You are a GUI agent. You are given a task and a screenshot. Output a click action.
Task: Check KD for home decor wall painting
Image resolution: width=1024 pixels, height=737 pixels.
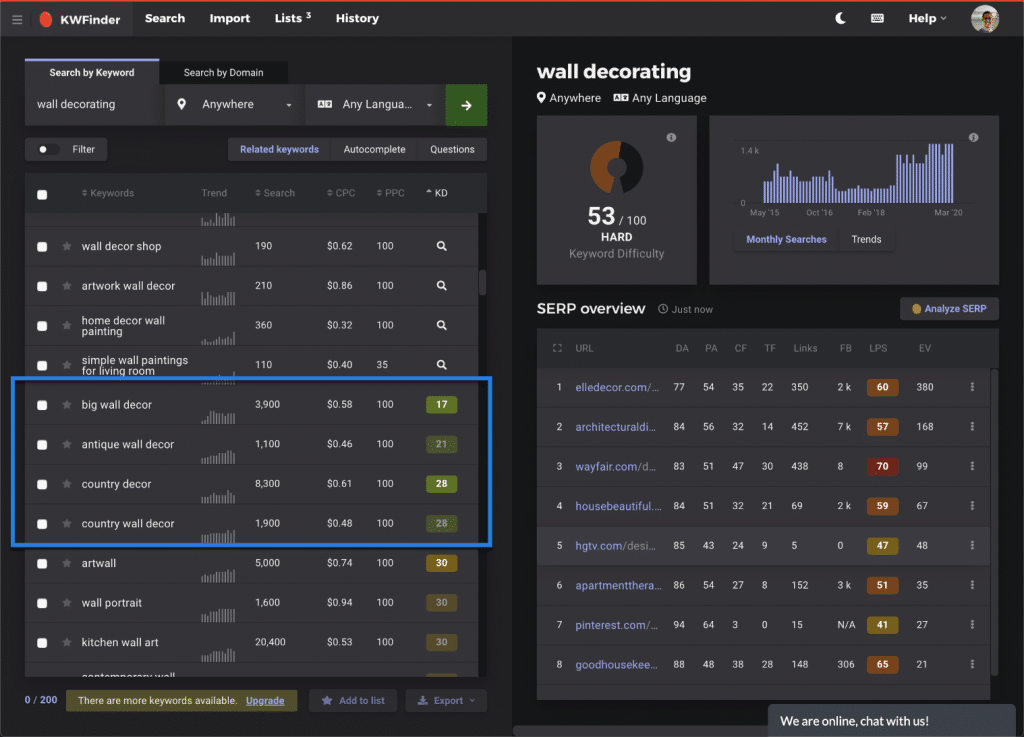coord(441,325)
